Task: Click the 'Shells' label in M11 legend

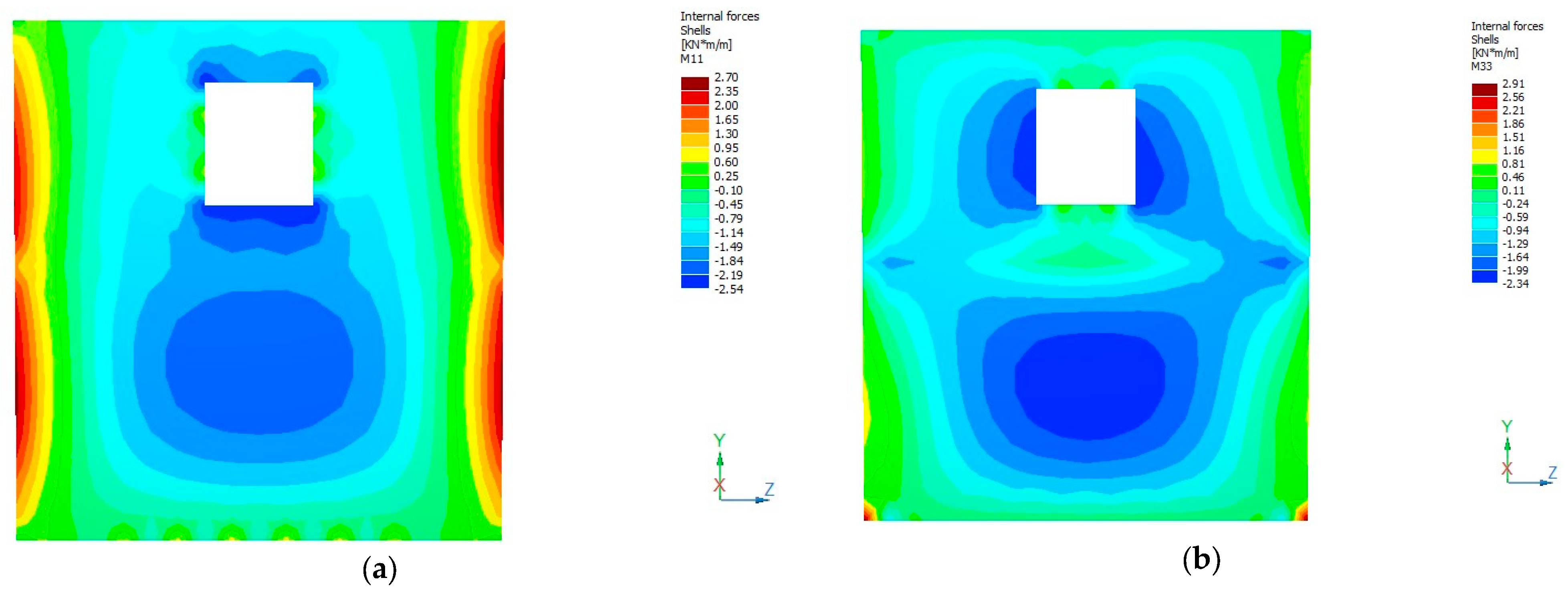Action: pyautogui.click(x=695, y=30)
